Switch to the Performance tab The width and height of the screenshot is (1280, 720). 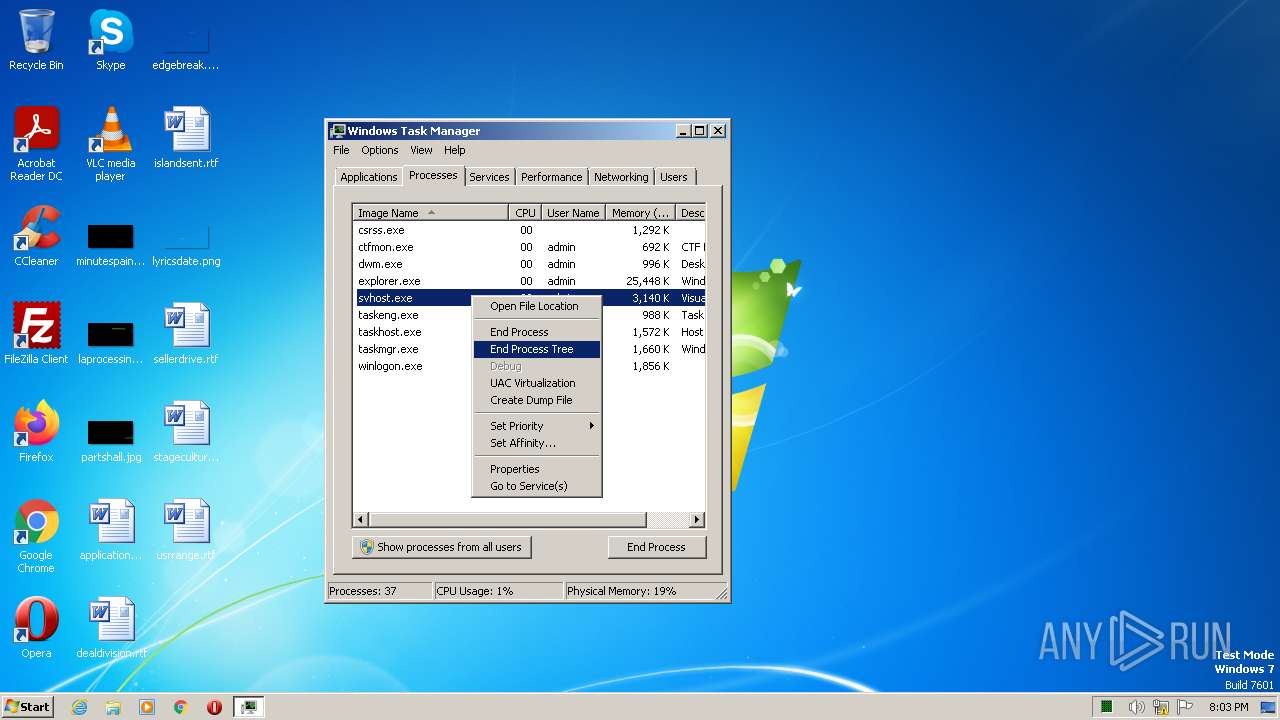point(551,177)
